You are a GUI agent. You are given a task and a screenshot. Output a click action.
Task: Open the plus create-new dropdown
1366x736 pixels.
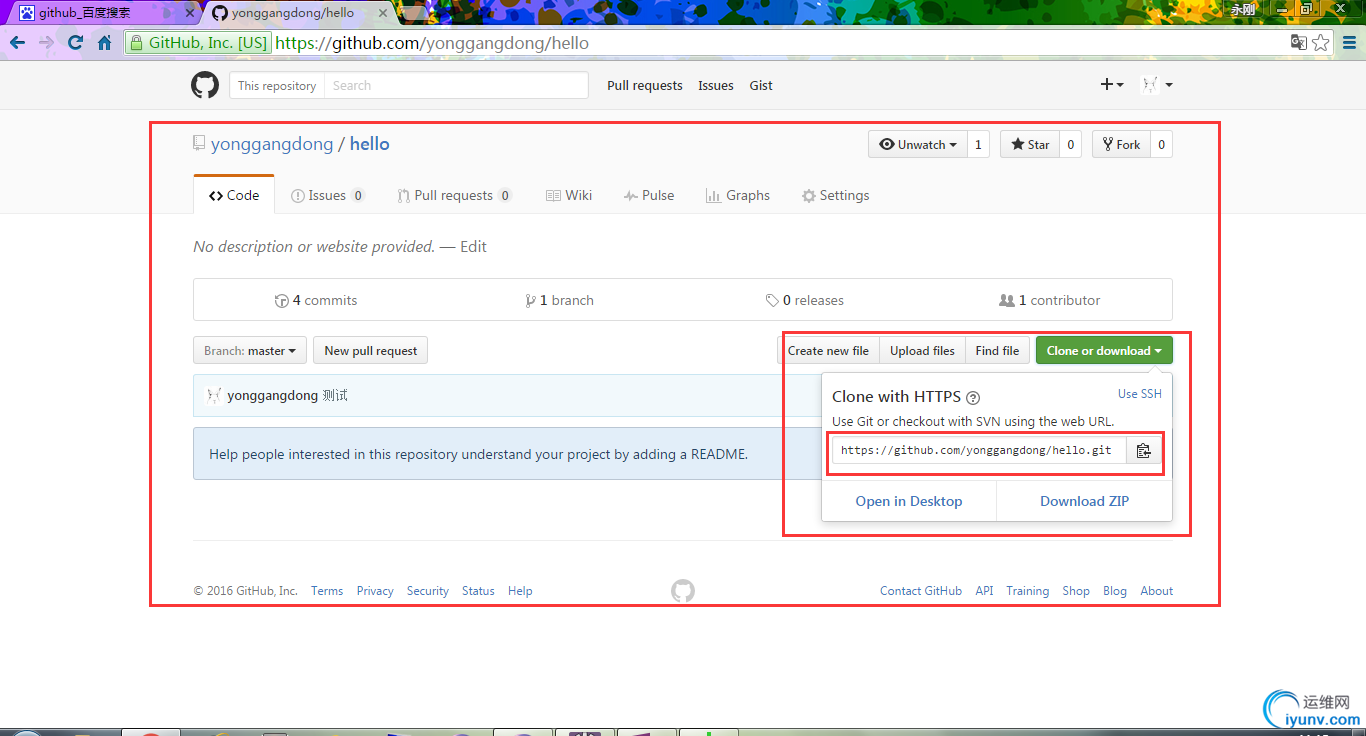pyautogui.click(x=1112, y=85)
